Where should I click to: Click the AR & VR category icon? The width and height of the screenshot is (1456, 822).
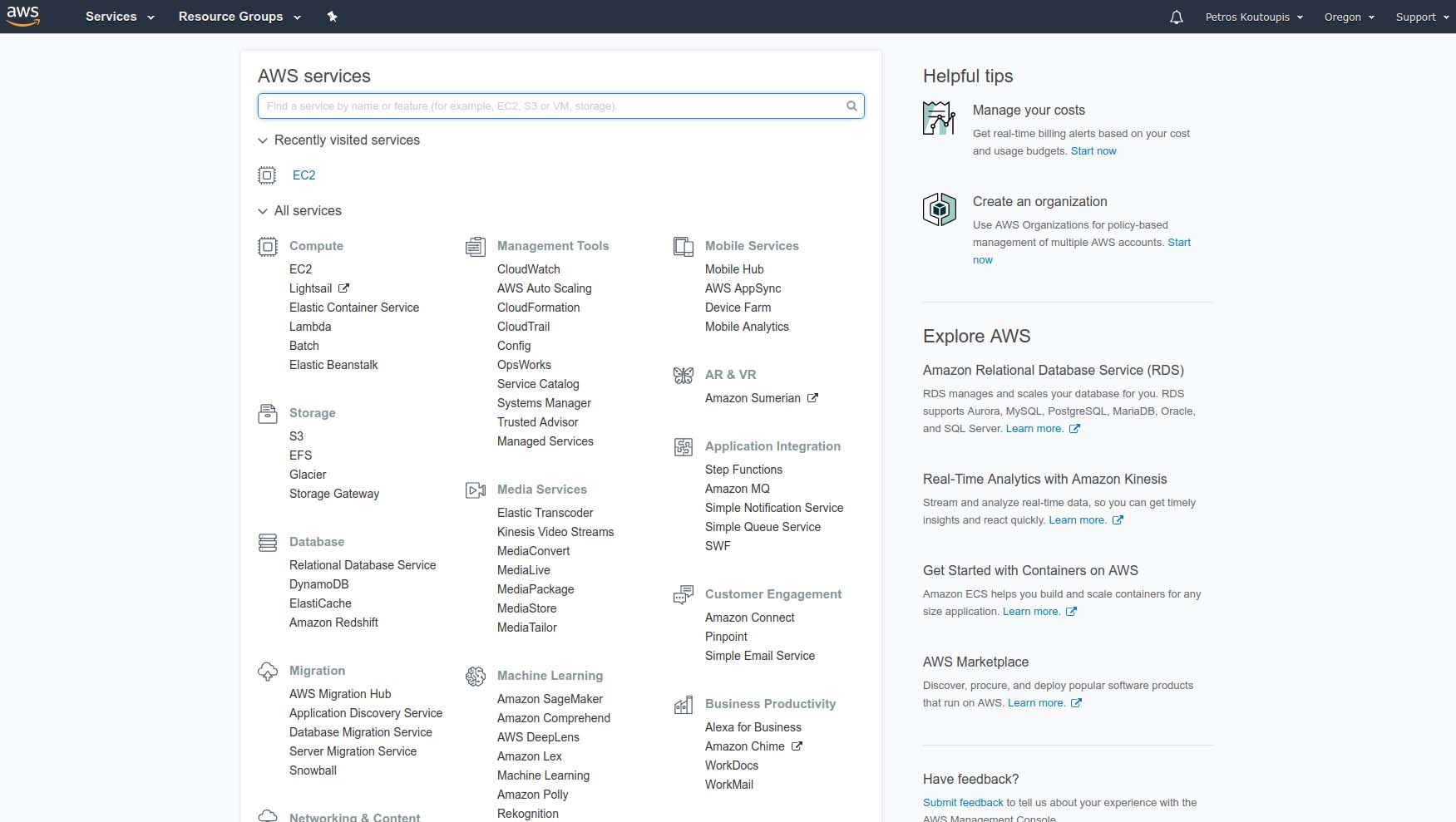(683, 375)
